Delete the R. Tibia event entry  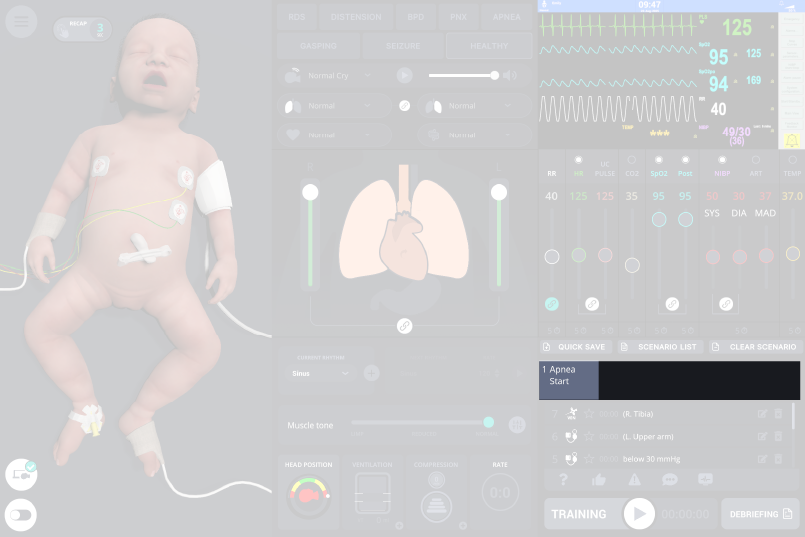pos(778,413)
